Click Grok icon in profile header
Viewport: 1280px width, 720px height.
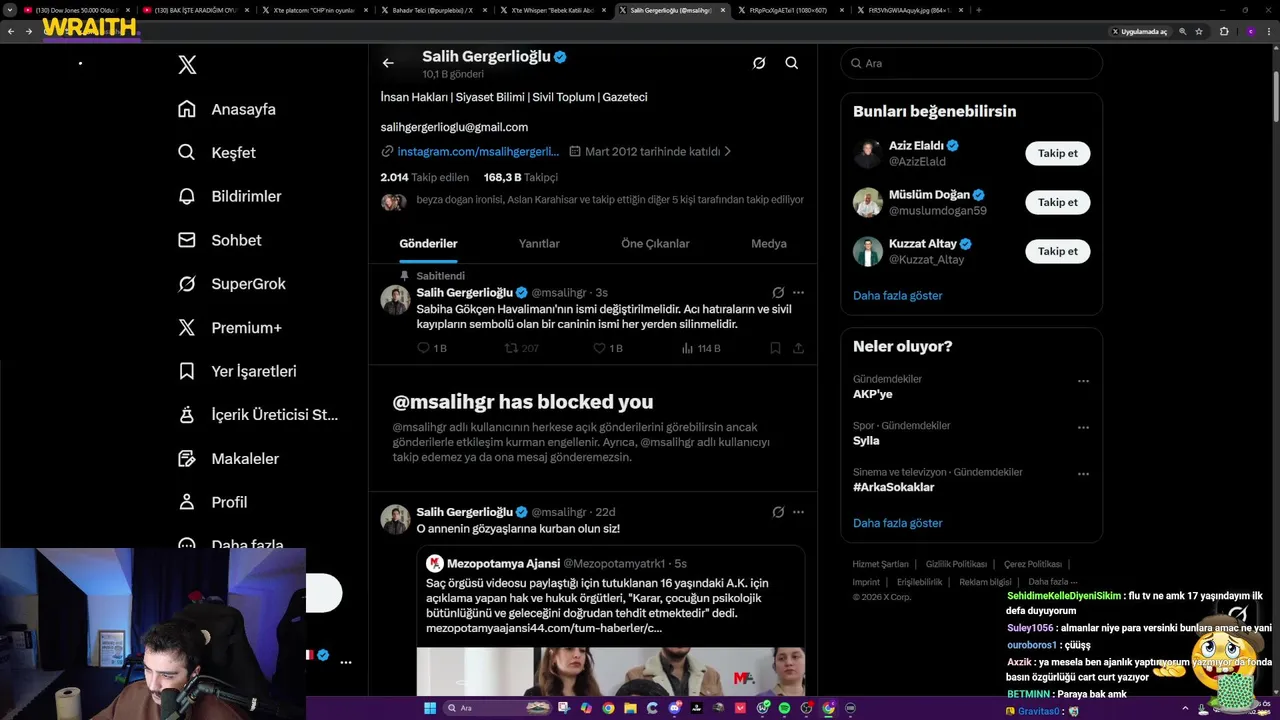(x=759, y=63)
